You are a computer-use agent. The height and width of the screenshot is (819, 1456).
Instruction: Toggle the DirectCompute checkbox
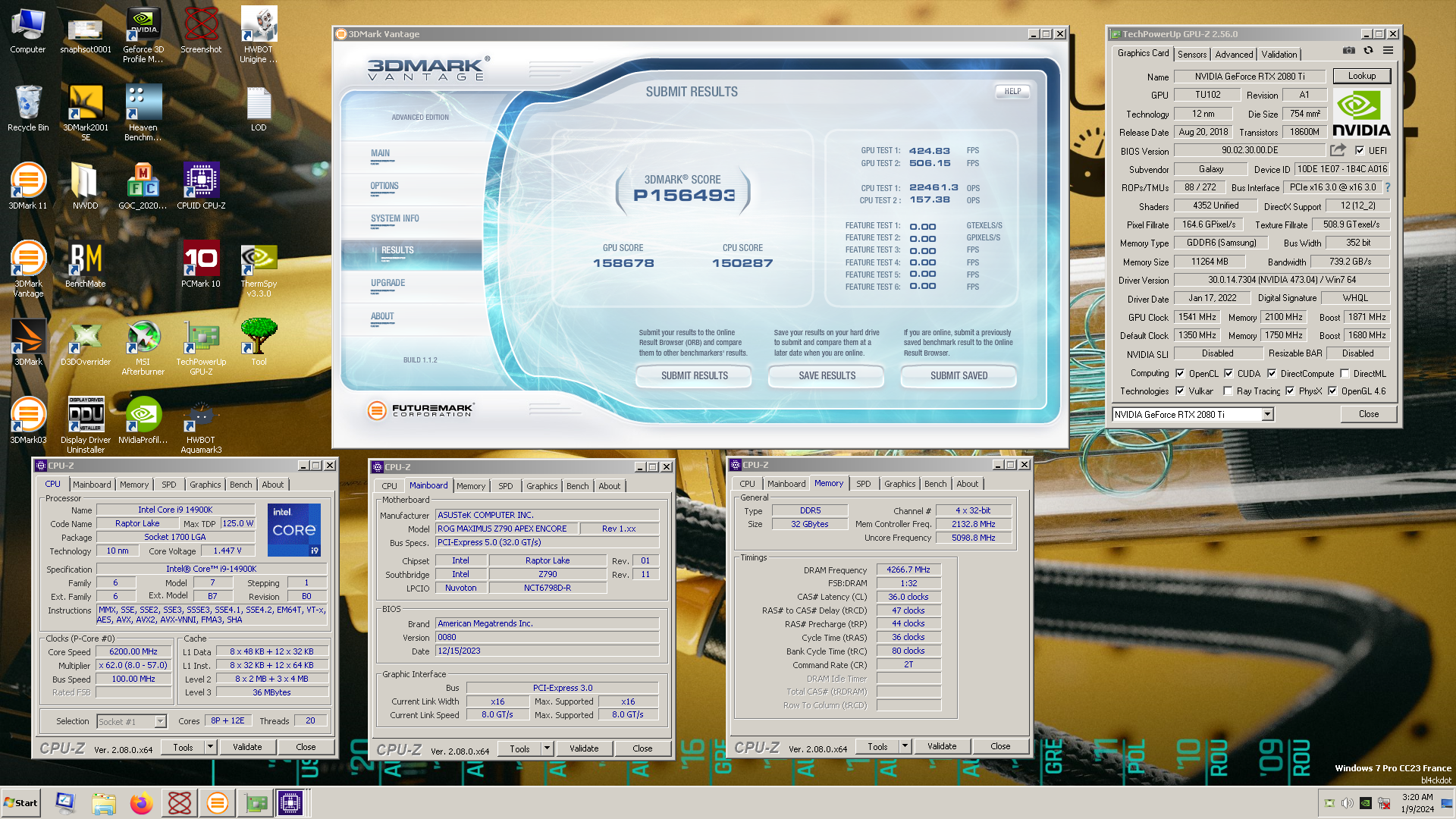[x=1272, y=373]
